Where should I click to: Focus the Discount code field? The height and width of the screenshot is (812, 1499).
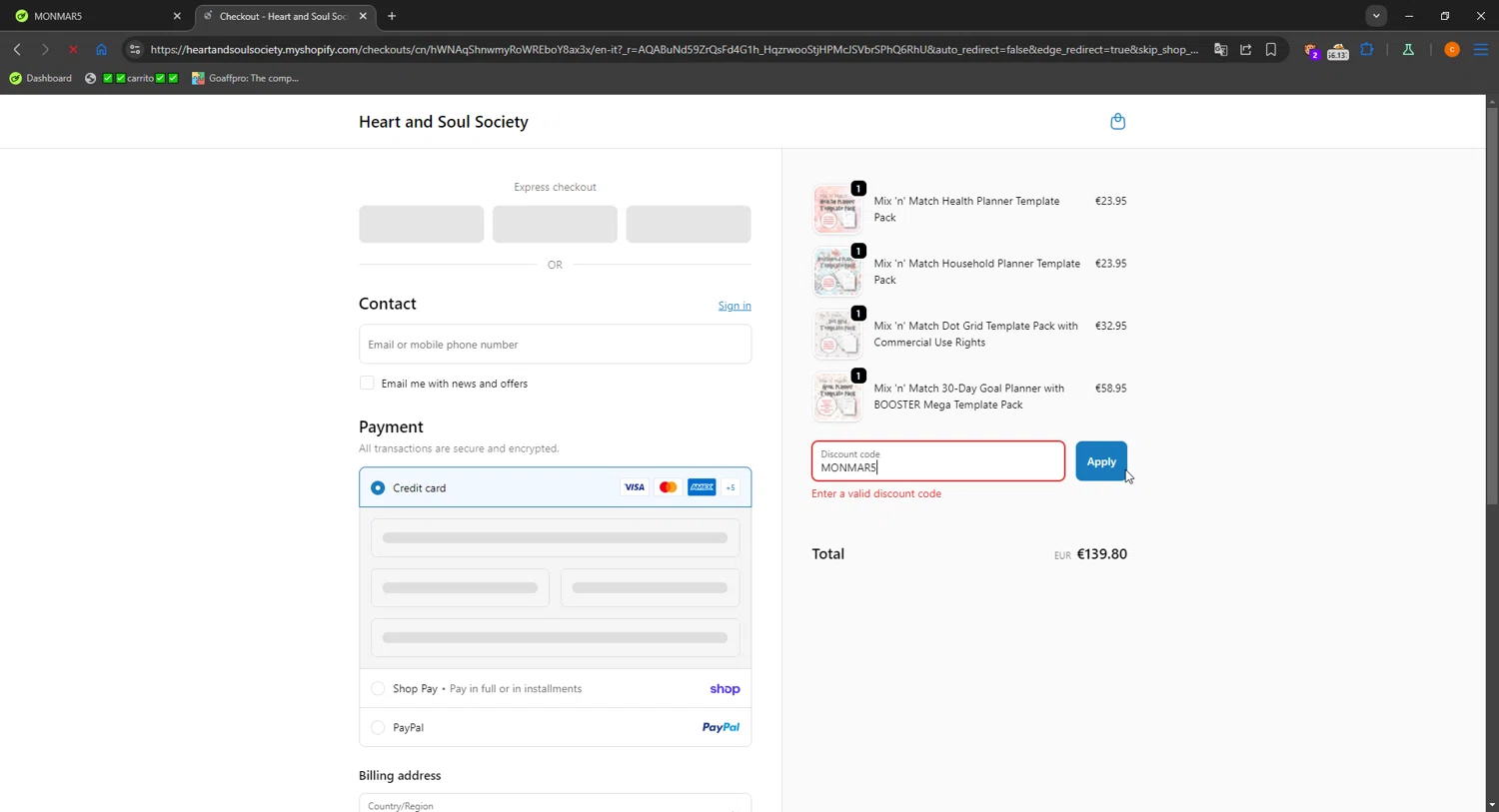click(938, 461)
